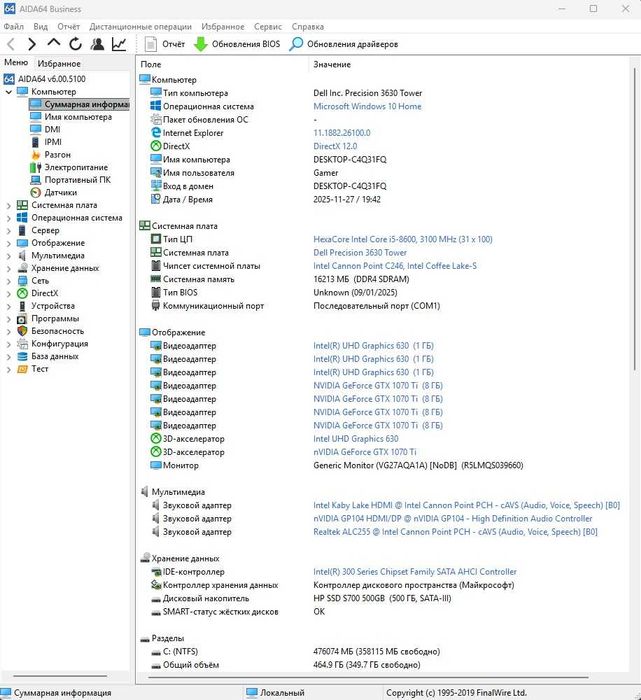
Task: Switch to the Избранное sidebar tab
Action: (x=59, y=63)
